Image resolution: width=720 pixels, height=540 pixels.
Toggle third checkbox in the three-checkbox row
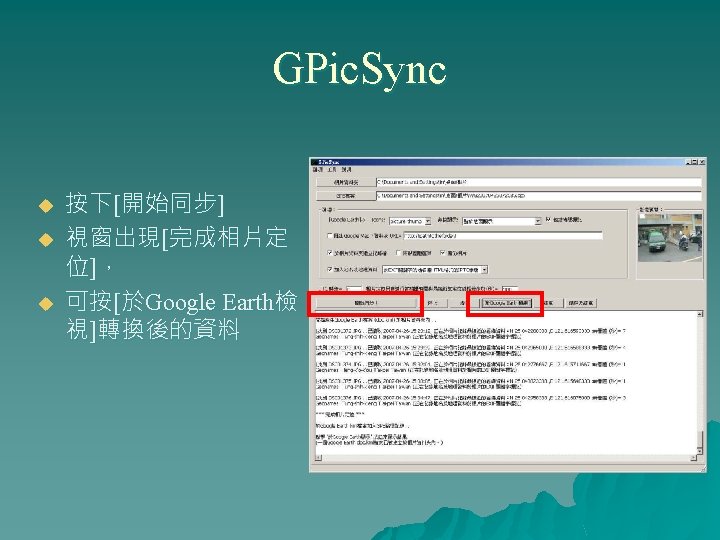[x=443, y=253]
